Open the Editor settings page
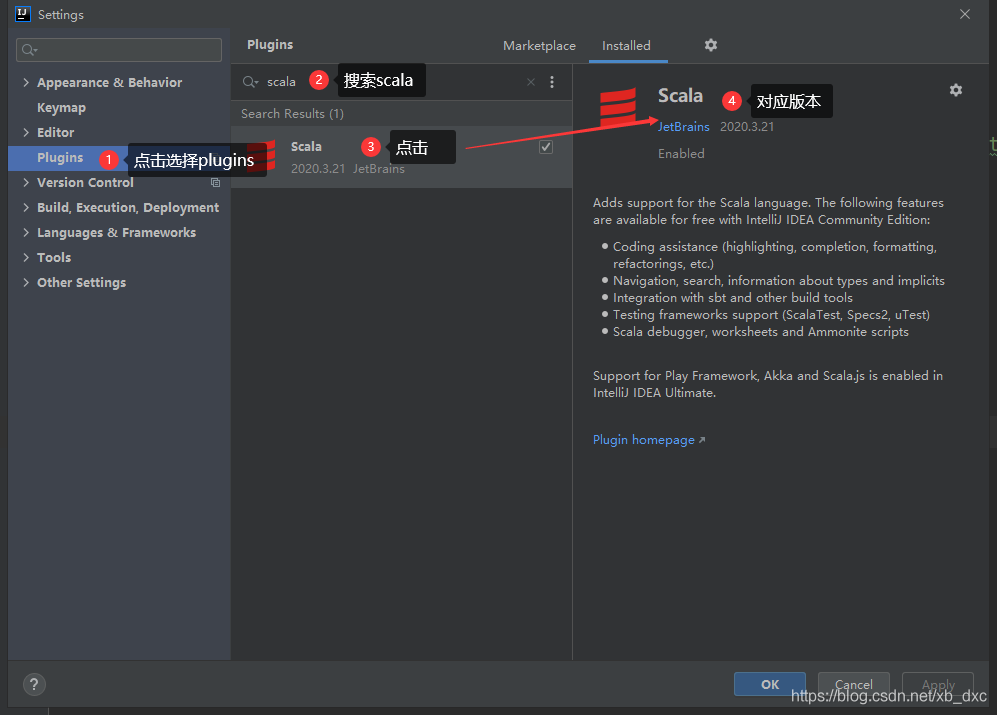 [x=55, y=132]
